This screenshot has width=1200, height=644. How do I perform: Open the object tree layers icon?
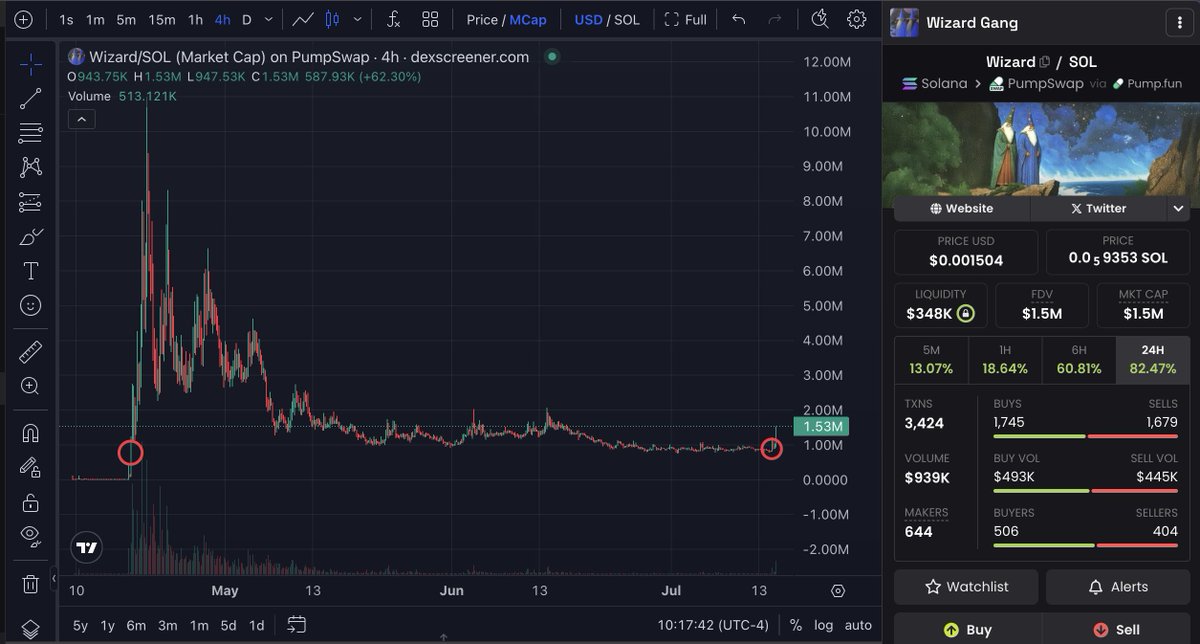[x=31, y=629]
